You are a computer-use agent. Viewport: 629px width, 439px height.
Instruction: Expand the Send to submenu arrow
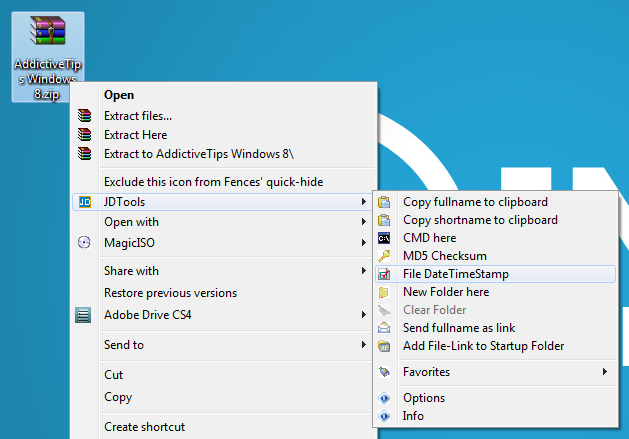pos(363,345)
